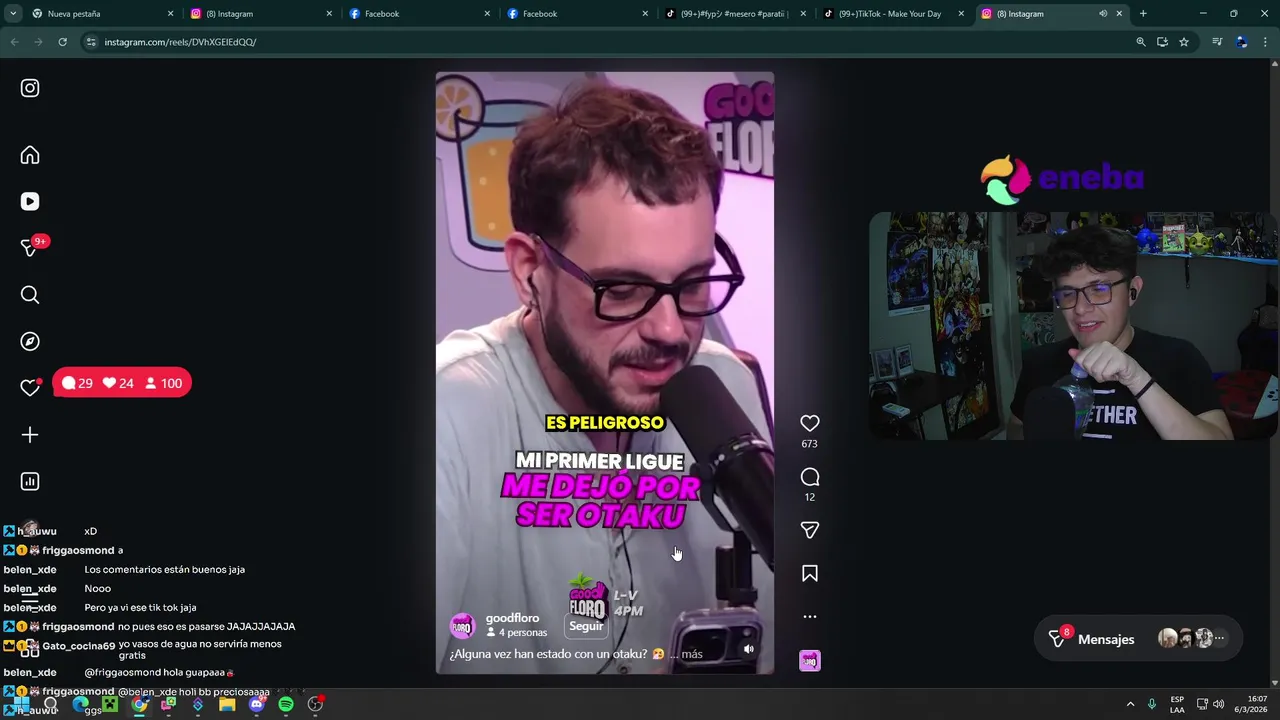1280x720 pixels.
Task: Open Reels from the sidebar
Action: (30, 201)
